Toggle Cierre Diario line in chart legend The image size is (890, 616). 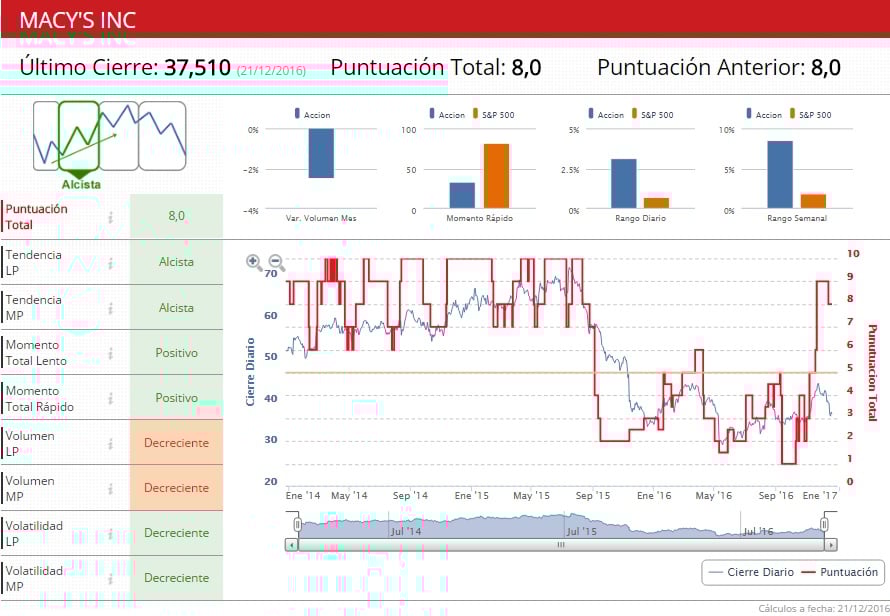pos(752,572)
